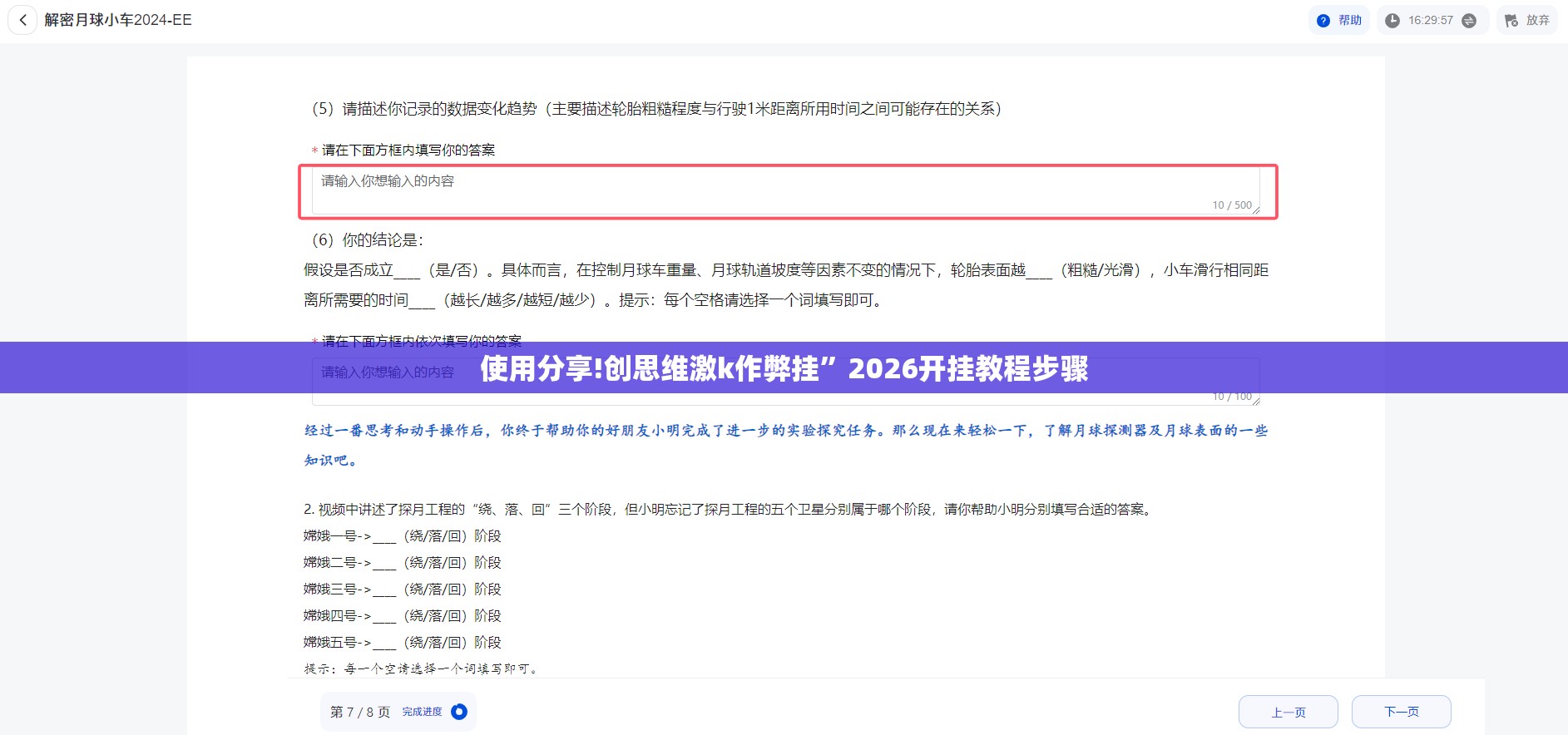The height and width of the screenshot is (735, 1568).
Task: Click the 嫦娥二号 stage line
Action: pos(403,563)
